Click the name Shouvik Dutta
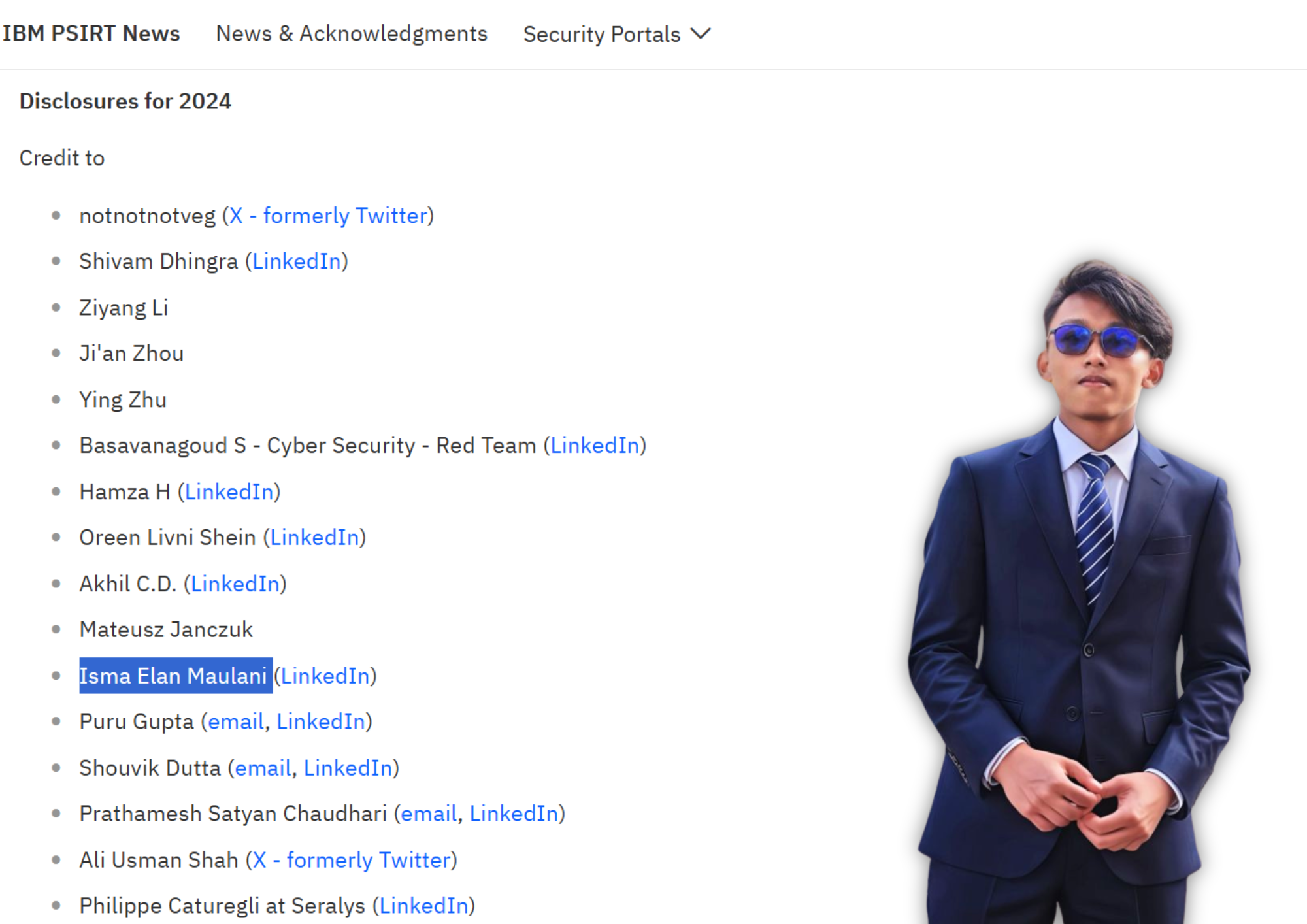The height and width of the screenshot is (924, 1307). click(150, 768)
